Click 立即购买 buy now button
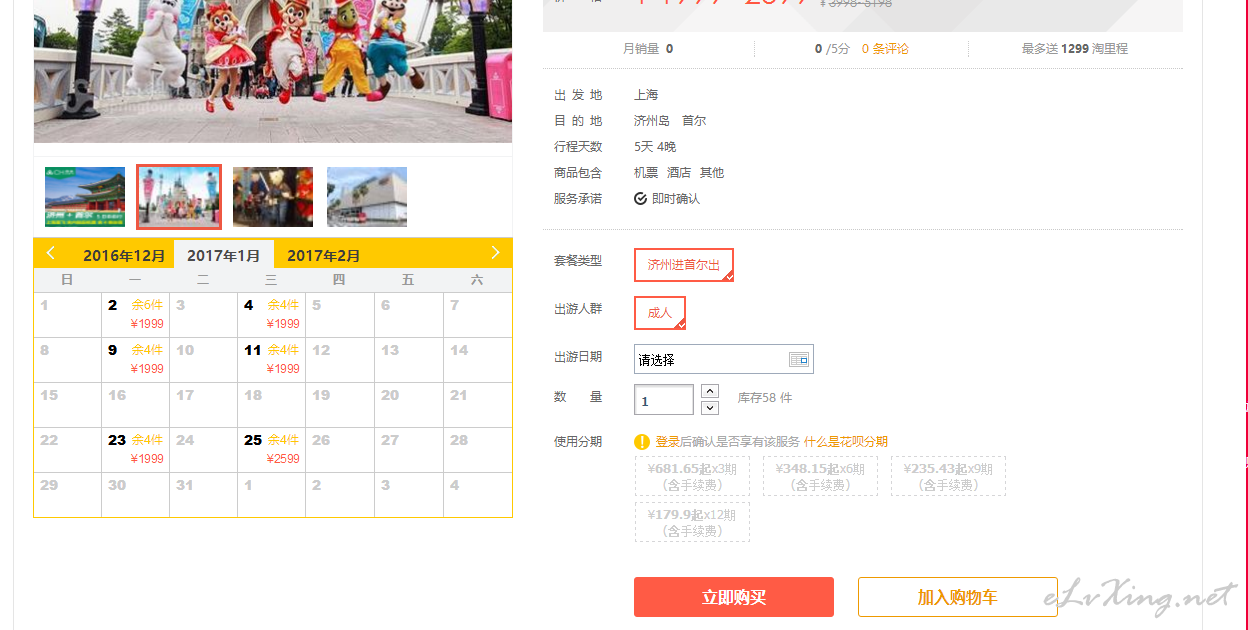Viewport: 1248px width, 630px height. click(x=734, y=597)
